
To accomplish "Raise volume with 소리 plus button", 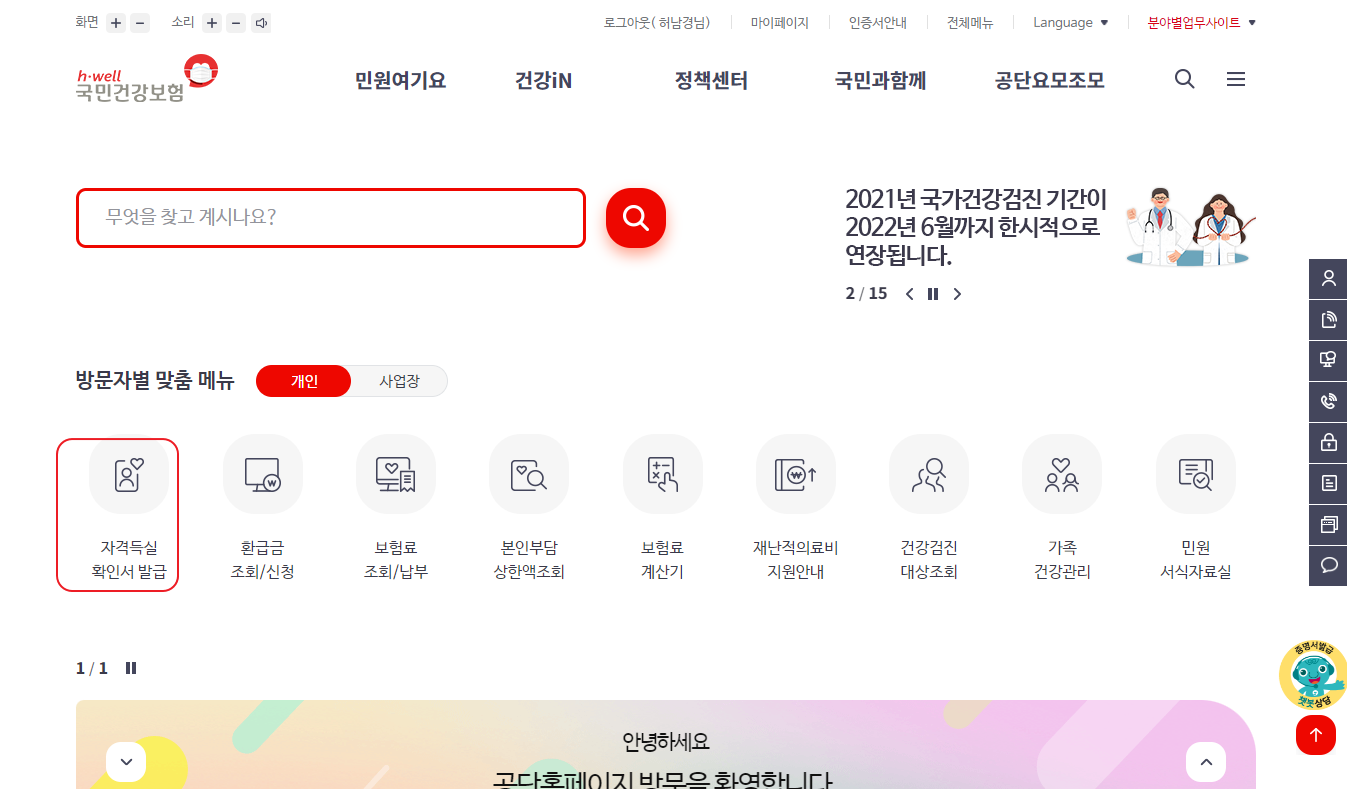I will pyautogui.click(x=212, y=22).
